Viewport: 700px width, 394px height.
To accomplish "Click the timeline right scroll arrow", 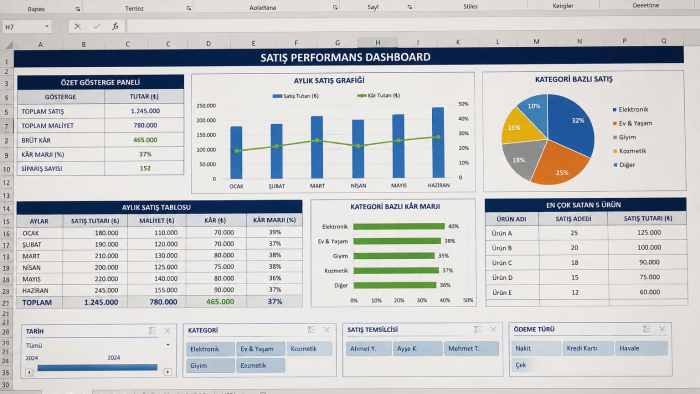I will coord(168,372).
